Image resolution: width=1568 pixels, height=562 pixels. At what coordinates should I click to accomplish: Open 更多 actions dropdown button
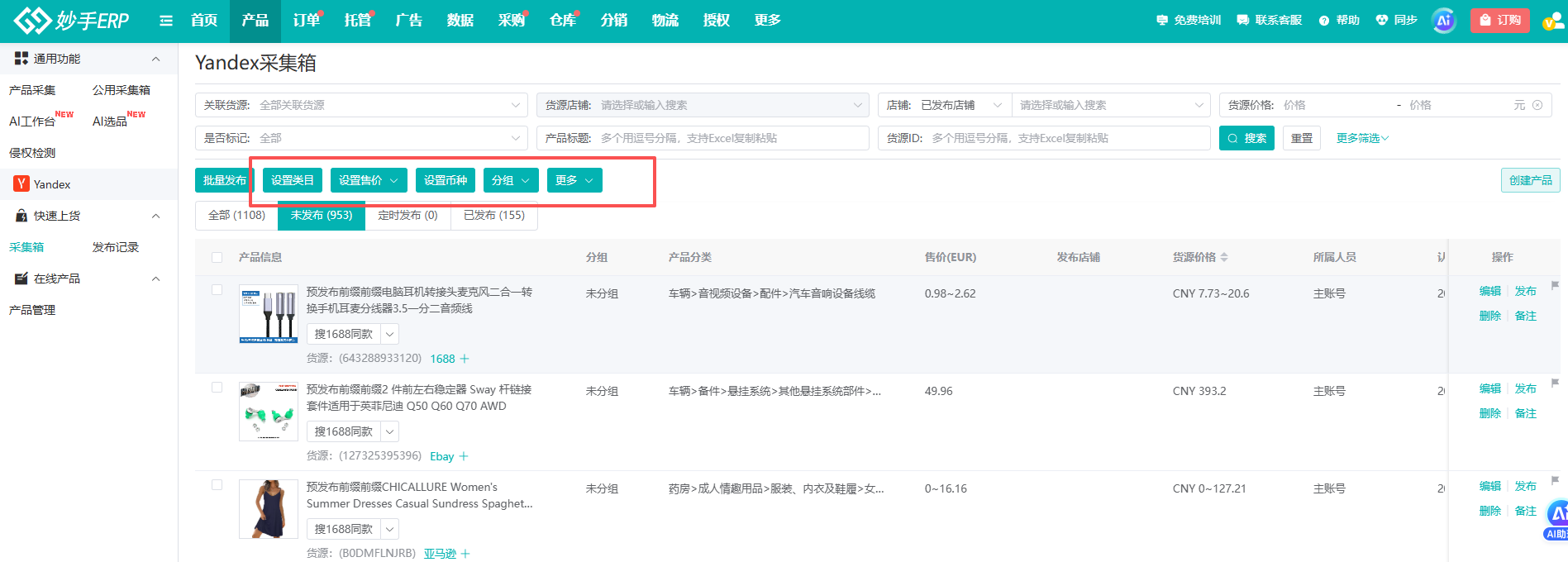[574, 180]
